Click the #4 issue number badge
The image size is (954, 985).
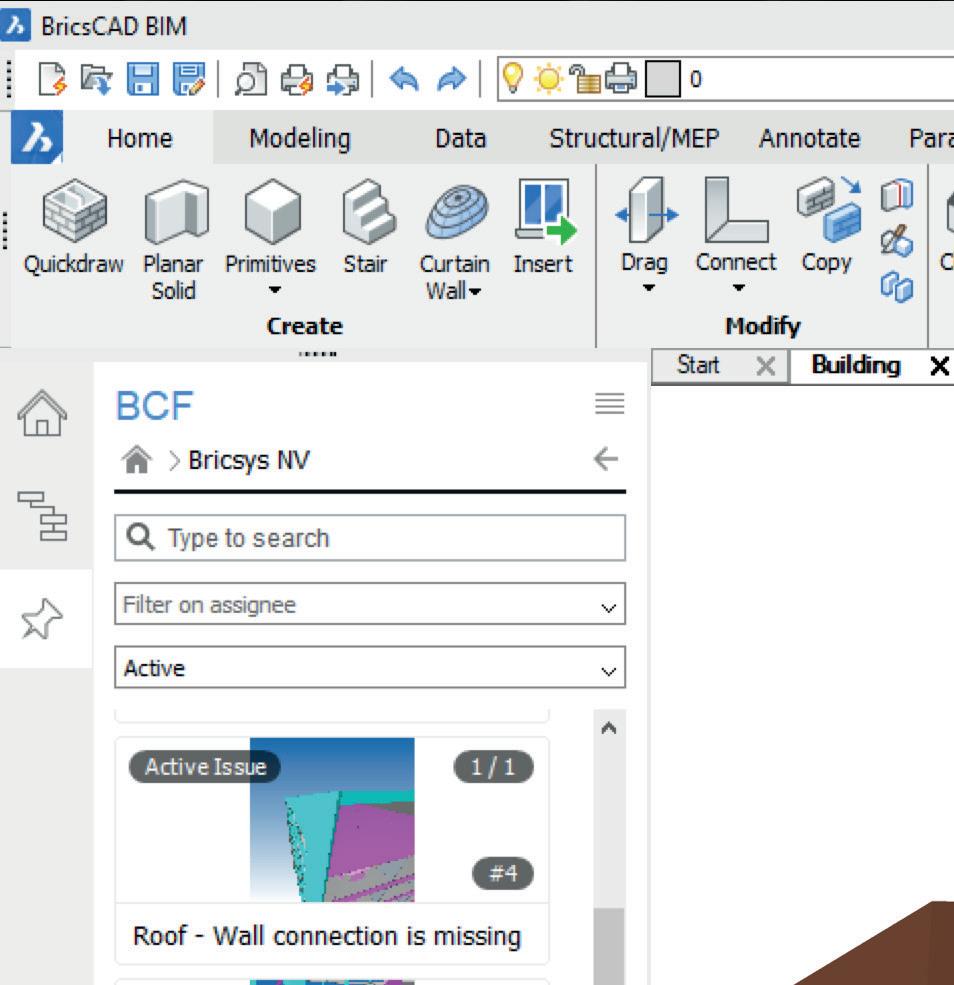[503, 873]
